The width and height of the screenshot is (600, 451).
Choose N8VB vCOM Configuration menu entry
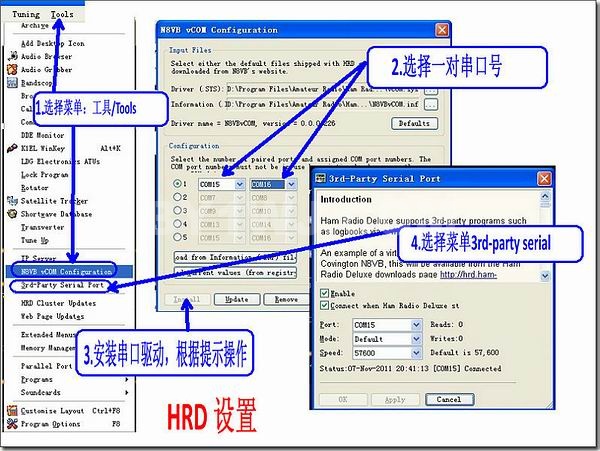click(69, 272)
